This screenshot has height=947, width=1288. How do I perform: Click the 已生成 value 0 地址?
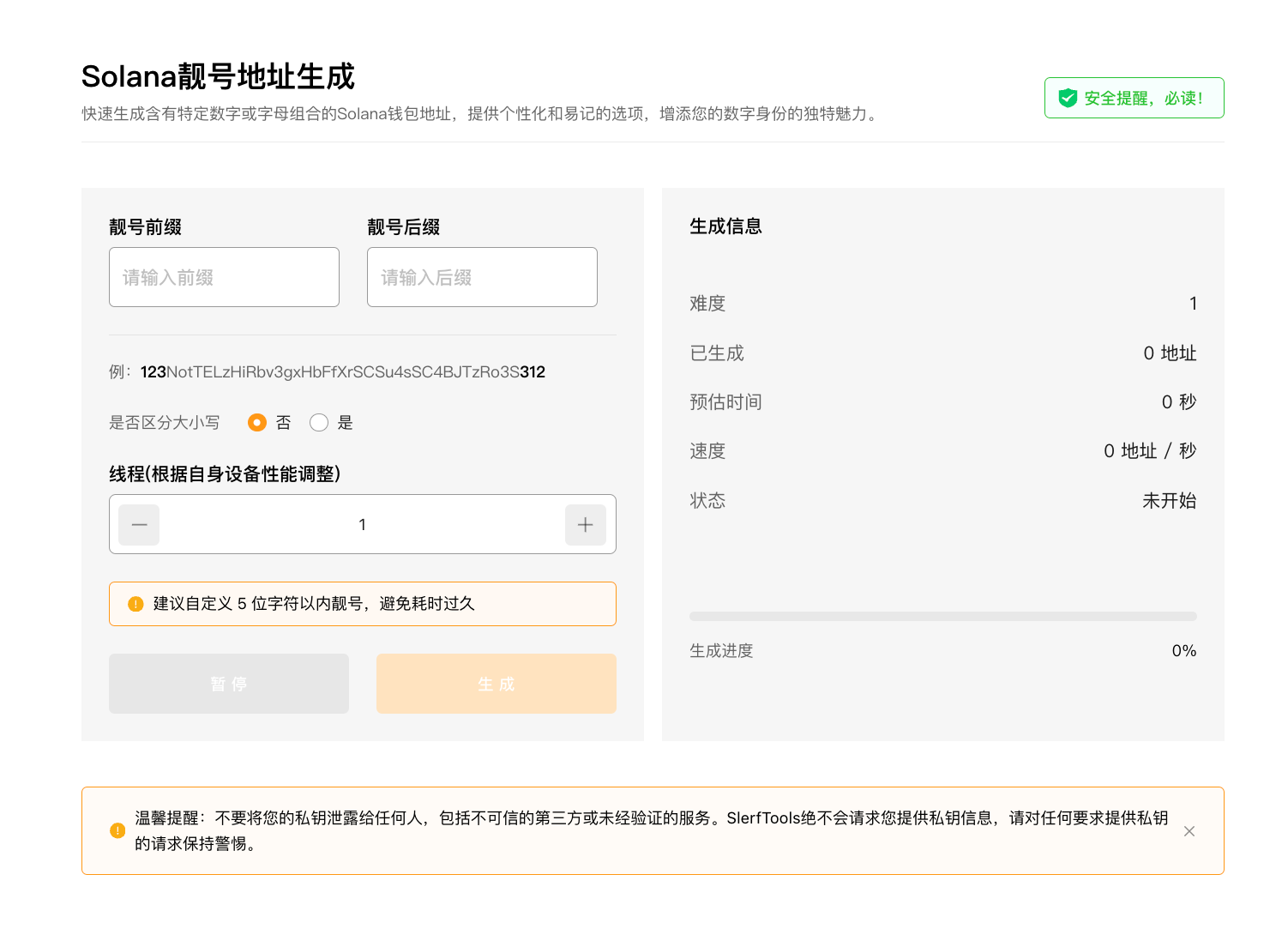click(x=1170, y=353)
